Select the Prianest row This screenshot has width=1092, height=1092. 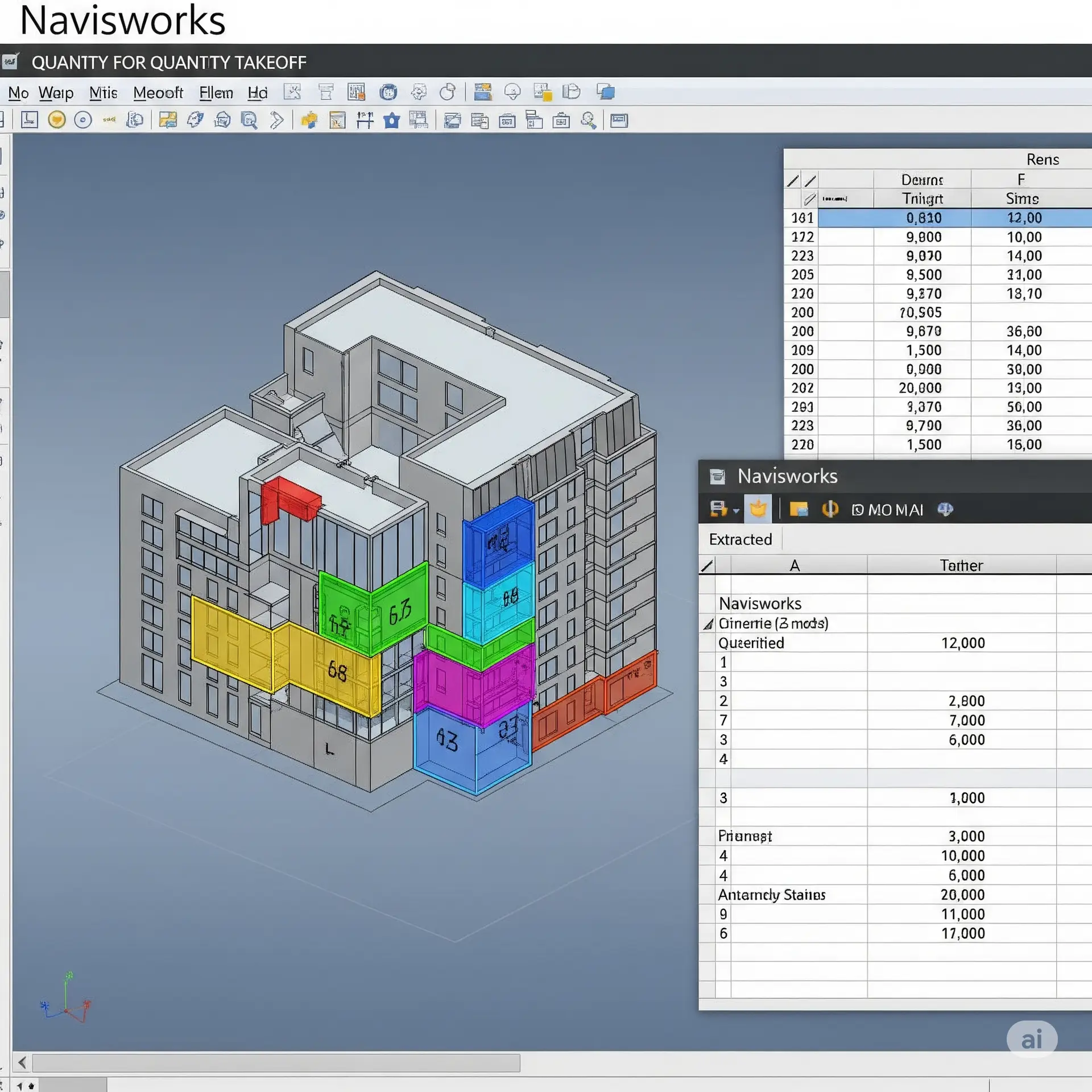[x=895, y=836]
